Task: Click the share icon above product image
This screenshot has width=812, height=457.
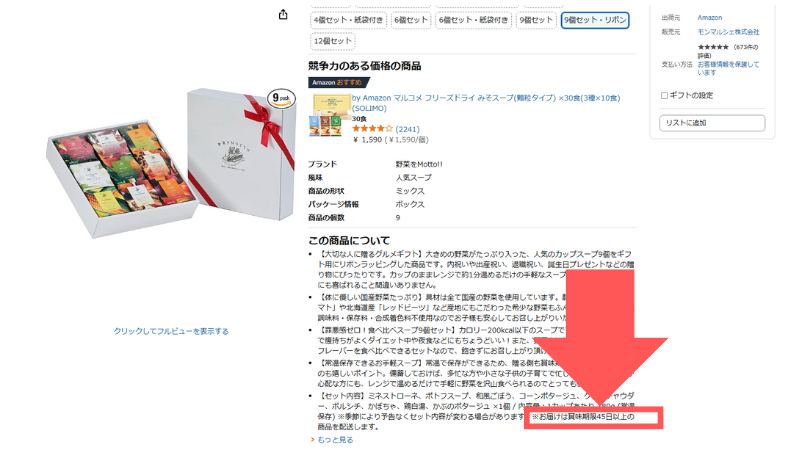Action: (x=283, y=15)
